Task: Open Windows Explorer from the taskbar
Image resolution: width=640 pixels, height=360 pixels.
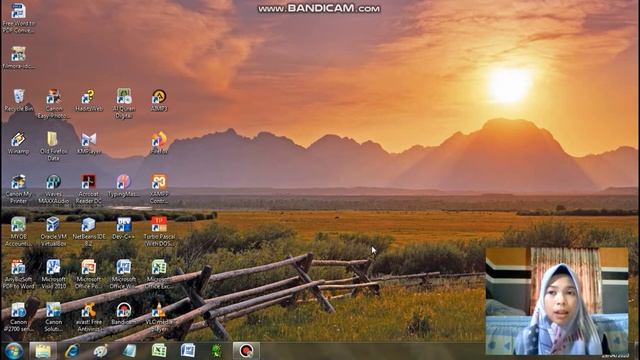Action: coord(43,351)
